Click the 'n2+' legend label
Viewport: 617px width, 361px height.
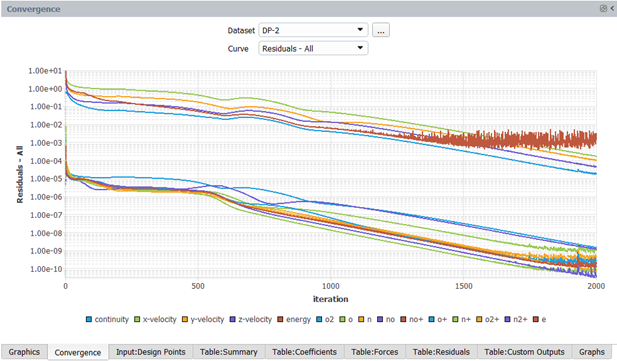pyautogui.click(x=520, y=319)
